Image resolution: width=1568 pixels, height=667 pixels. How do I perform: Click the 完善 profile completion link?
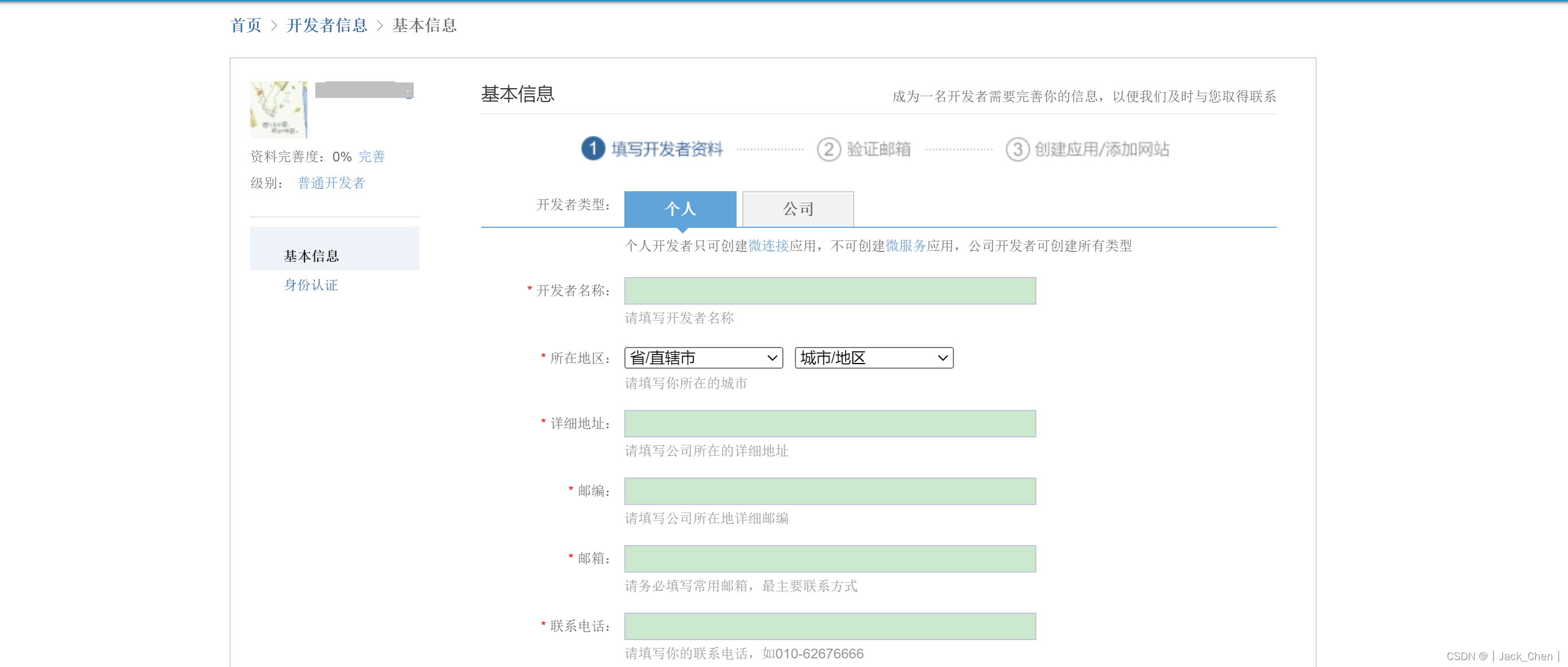tap(372, 156)
